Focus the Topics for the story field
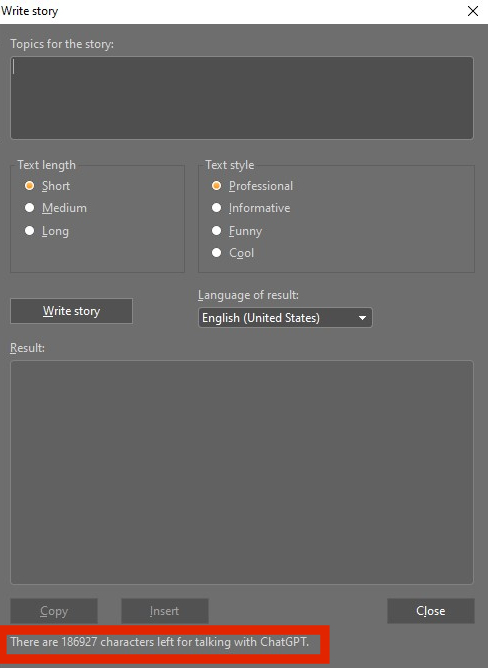Image resolution: width=488 pixels, height=668 pixels. pyautogui.click(x=242, y=98)
